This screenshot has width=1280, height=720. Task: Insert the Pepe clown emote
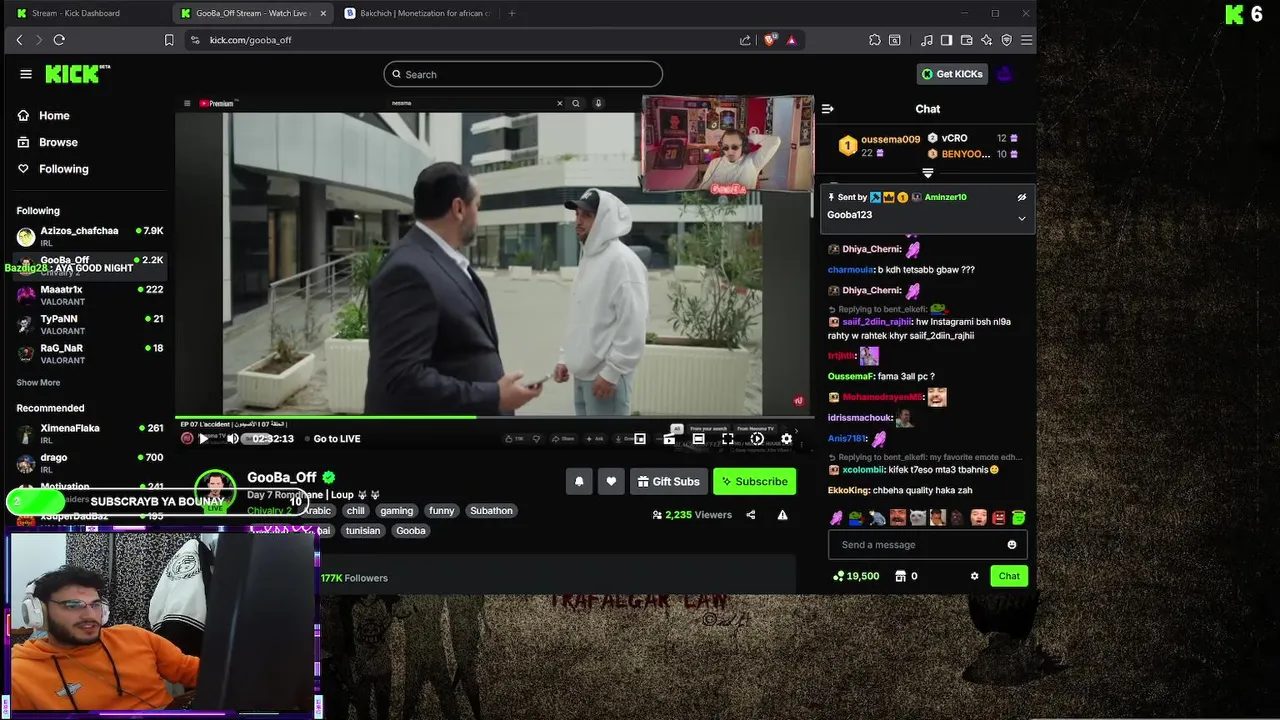tap(856, 517)
